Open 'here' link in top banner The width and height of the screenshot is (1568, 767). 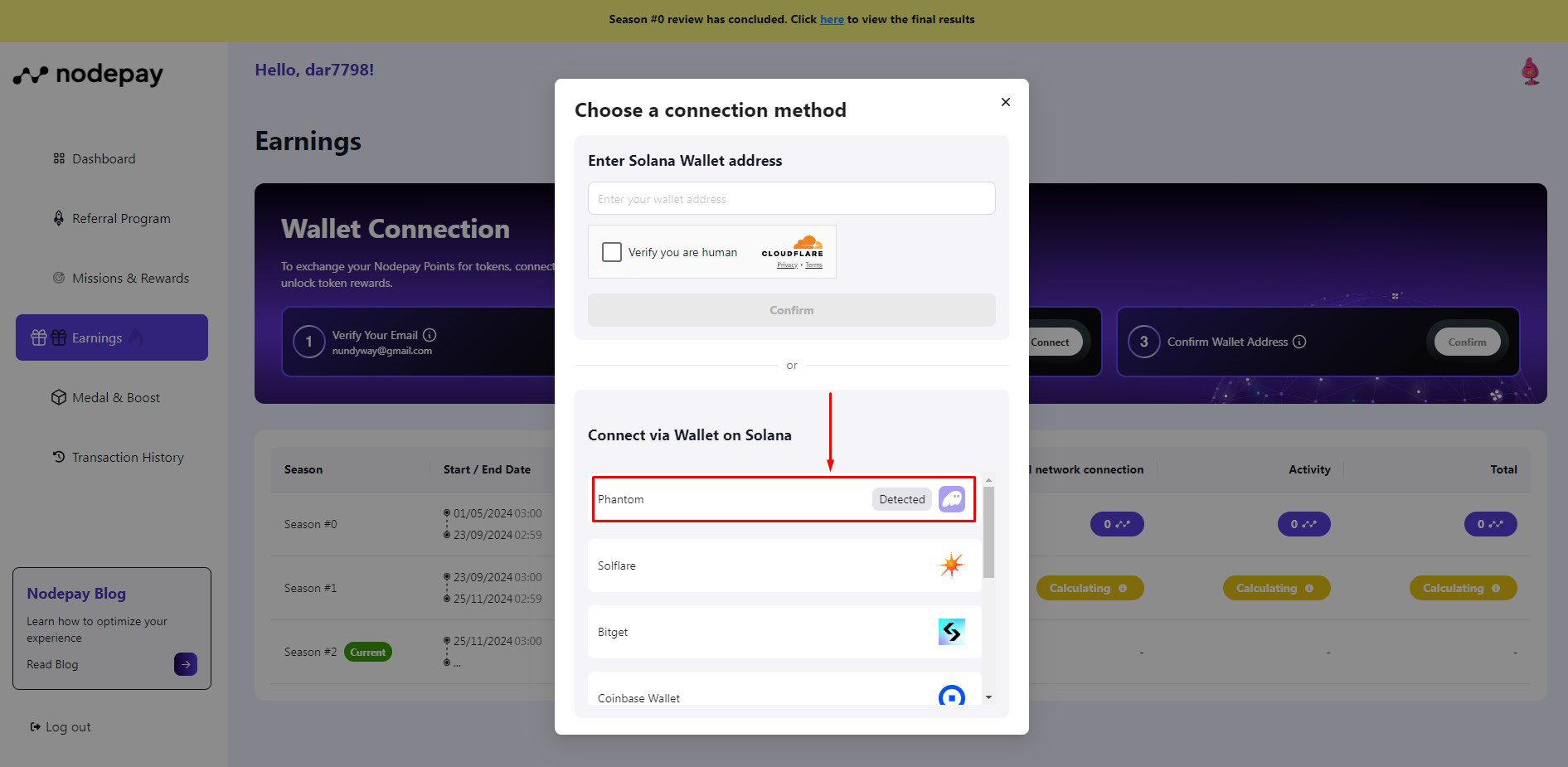pos(832,19)
